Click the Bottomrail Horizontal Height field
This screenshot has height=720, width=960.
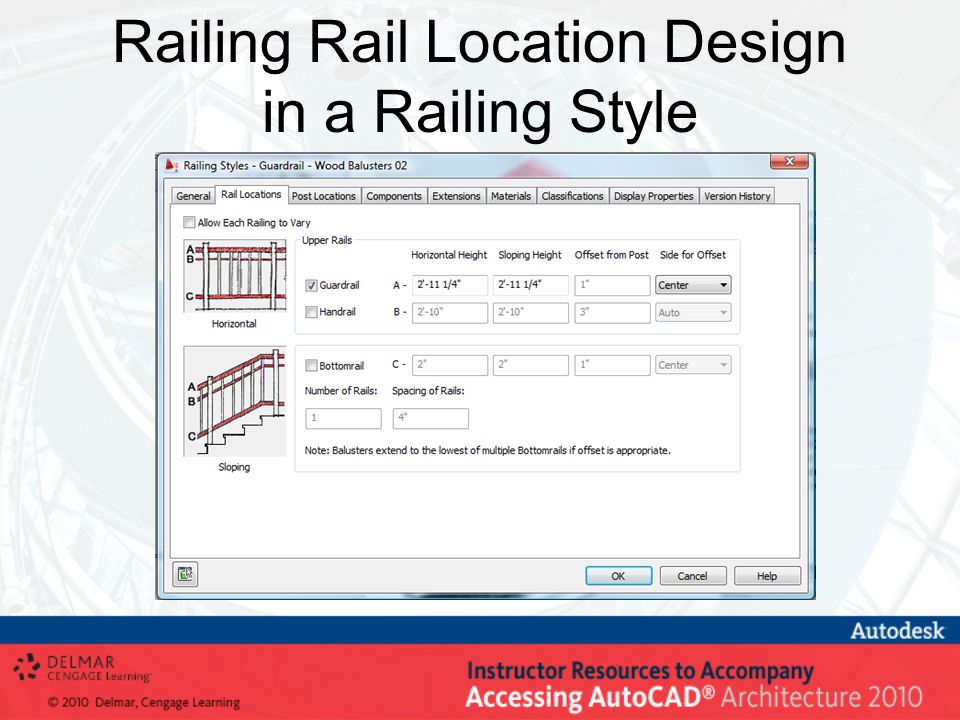click(450, 365)
